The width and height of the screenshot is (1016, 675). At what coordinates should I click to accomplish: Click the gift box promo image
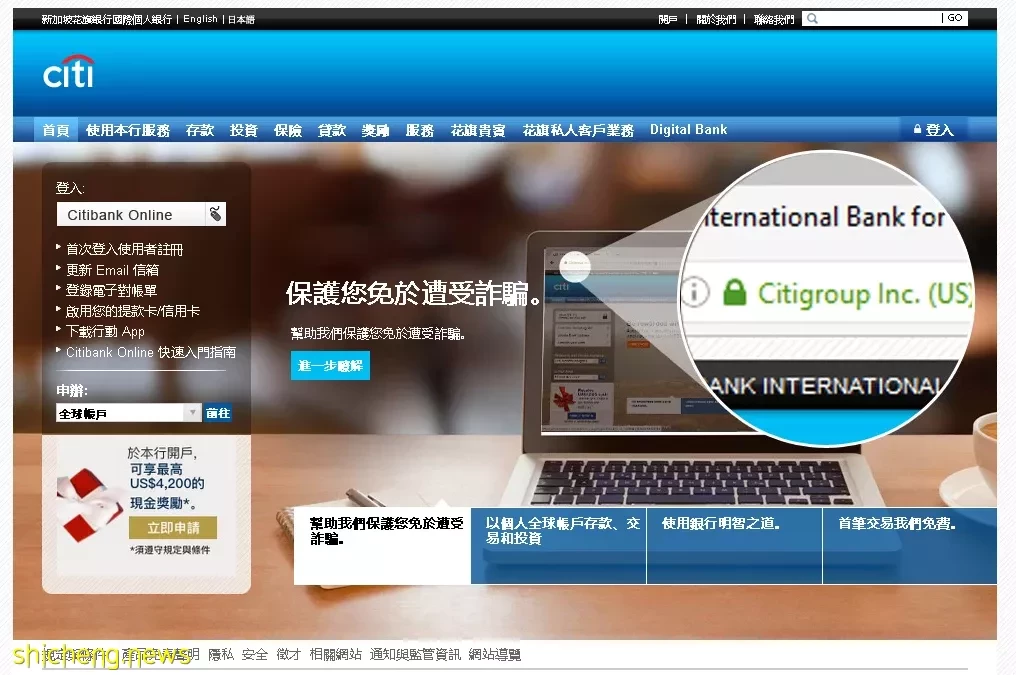click(90, 505)
